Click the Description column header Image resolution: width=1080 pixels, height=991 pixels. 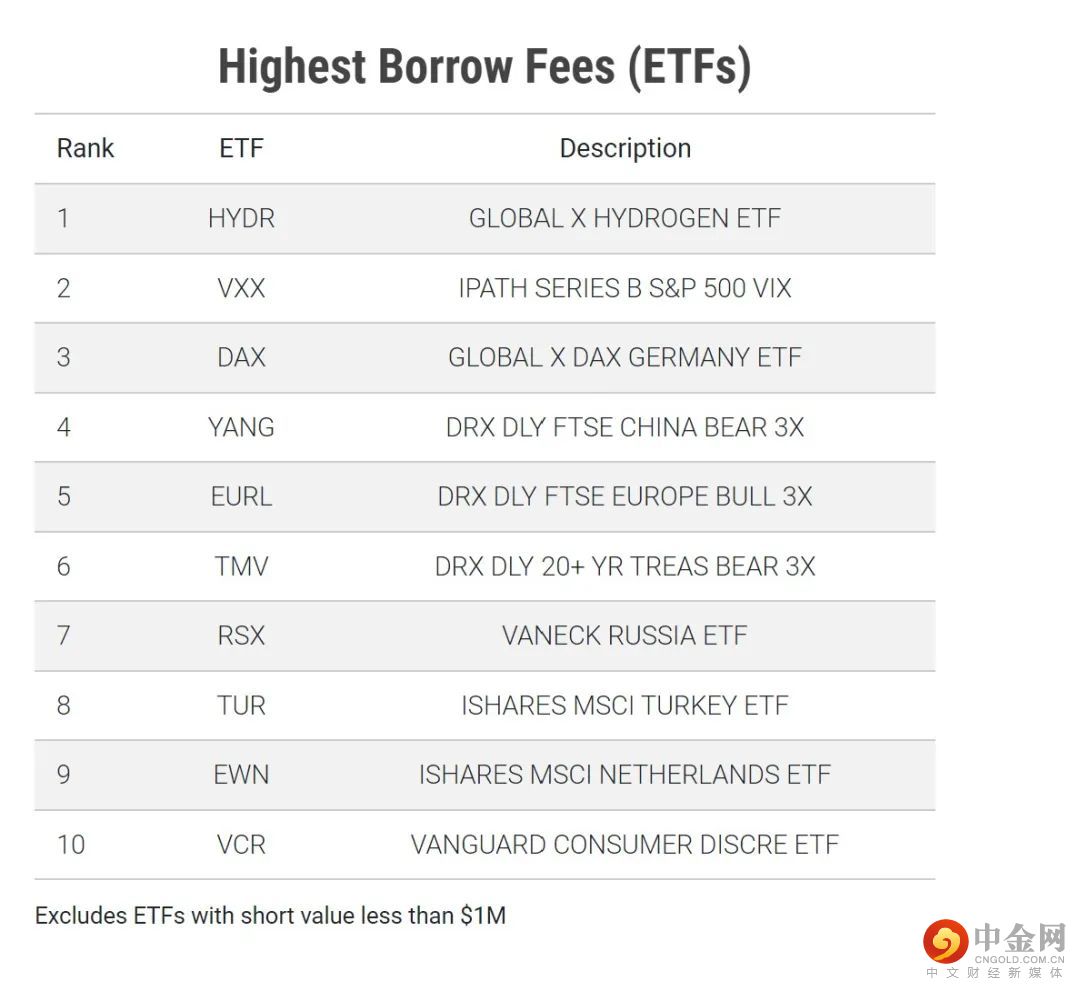click(625, 149)
